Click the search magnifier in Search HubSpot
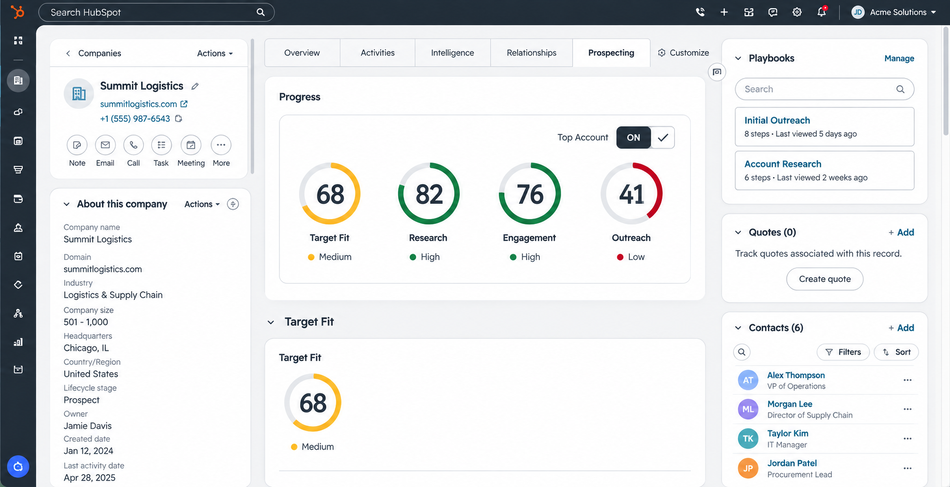 click(x=260, y=12)
